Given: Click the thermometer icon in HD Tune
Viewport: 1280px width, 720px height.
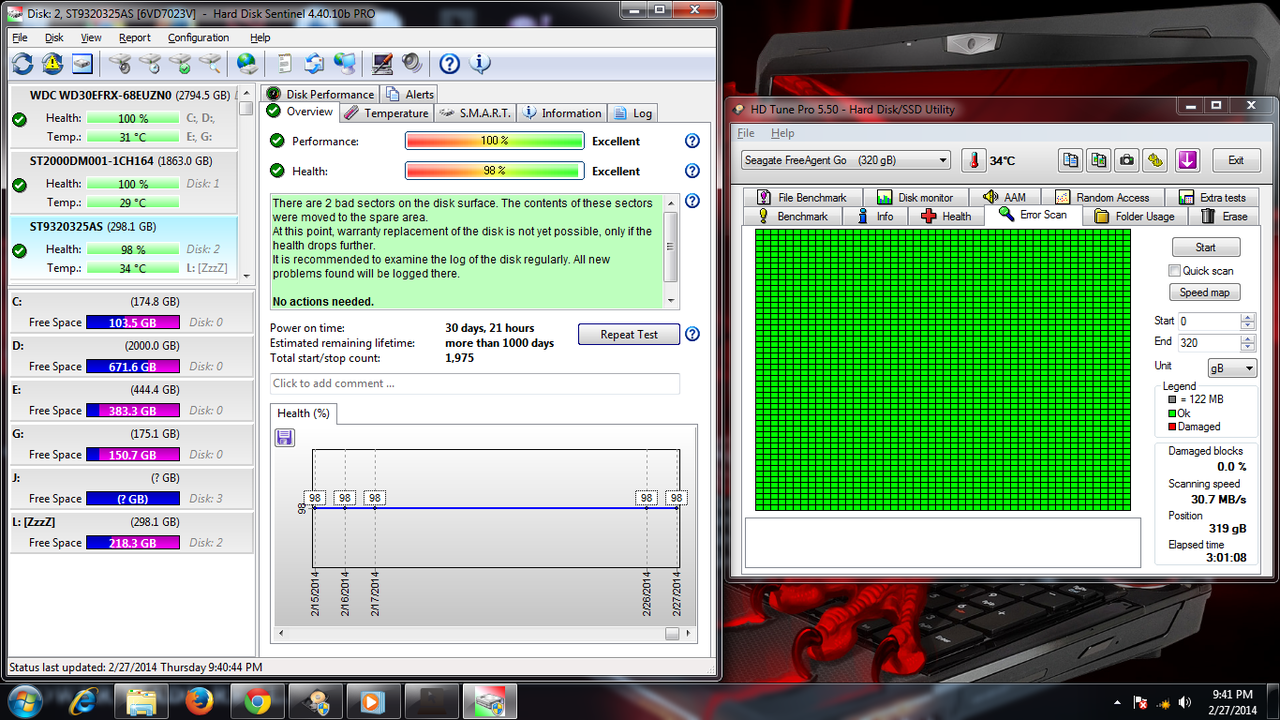Looking at the screenshot, I should [x=973, y=160].
